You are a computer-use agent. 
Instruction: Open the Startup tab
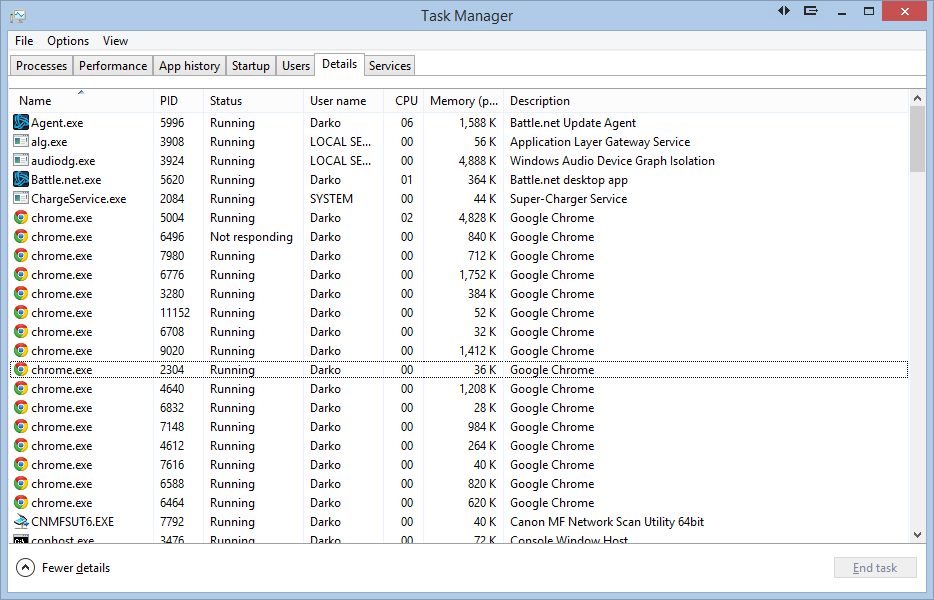click(x=250, y=66)
